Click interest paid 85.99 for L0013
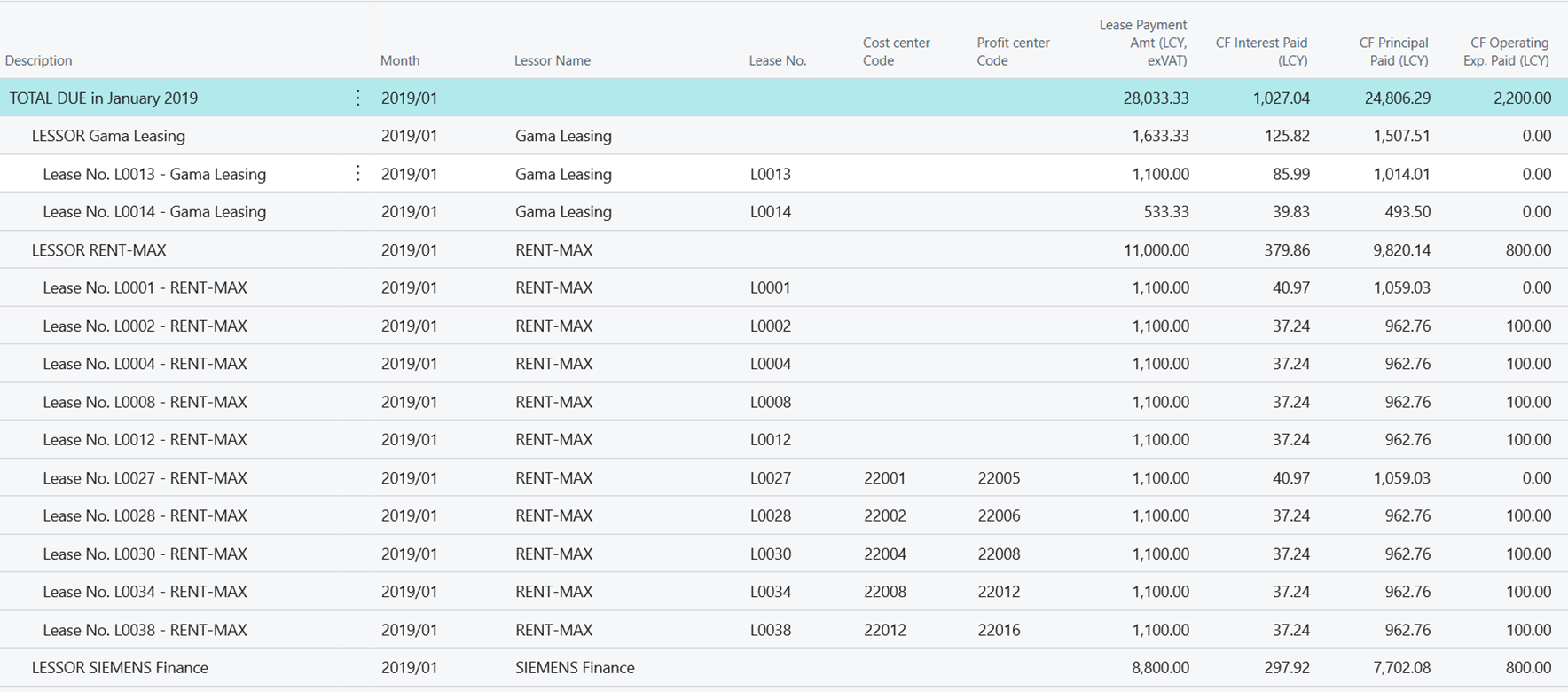1568x692 pixels. pyautogui.click(x=1291, y=174)
